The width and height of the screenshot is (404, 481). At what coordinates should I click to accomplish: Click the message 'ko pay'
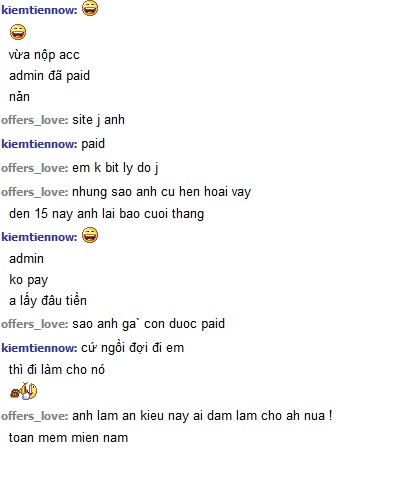point(29,280)
